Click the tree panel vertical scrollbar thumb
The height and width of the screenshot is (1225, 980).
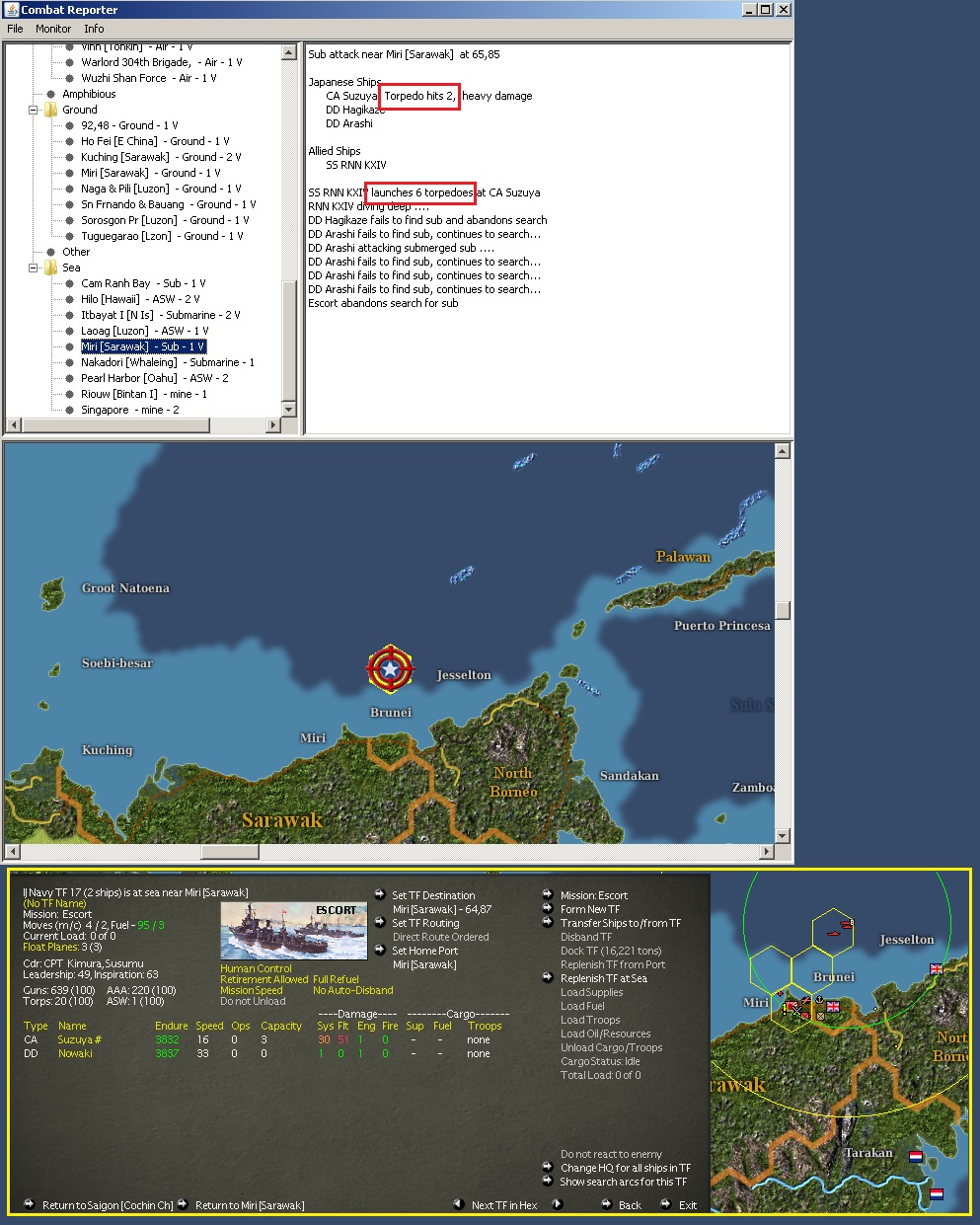tap(288, 339)
